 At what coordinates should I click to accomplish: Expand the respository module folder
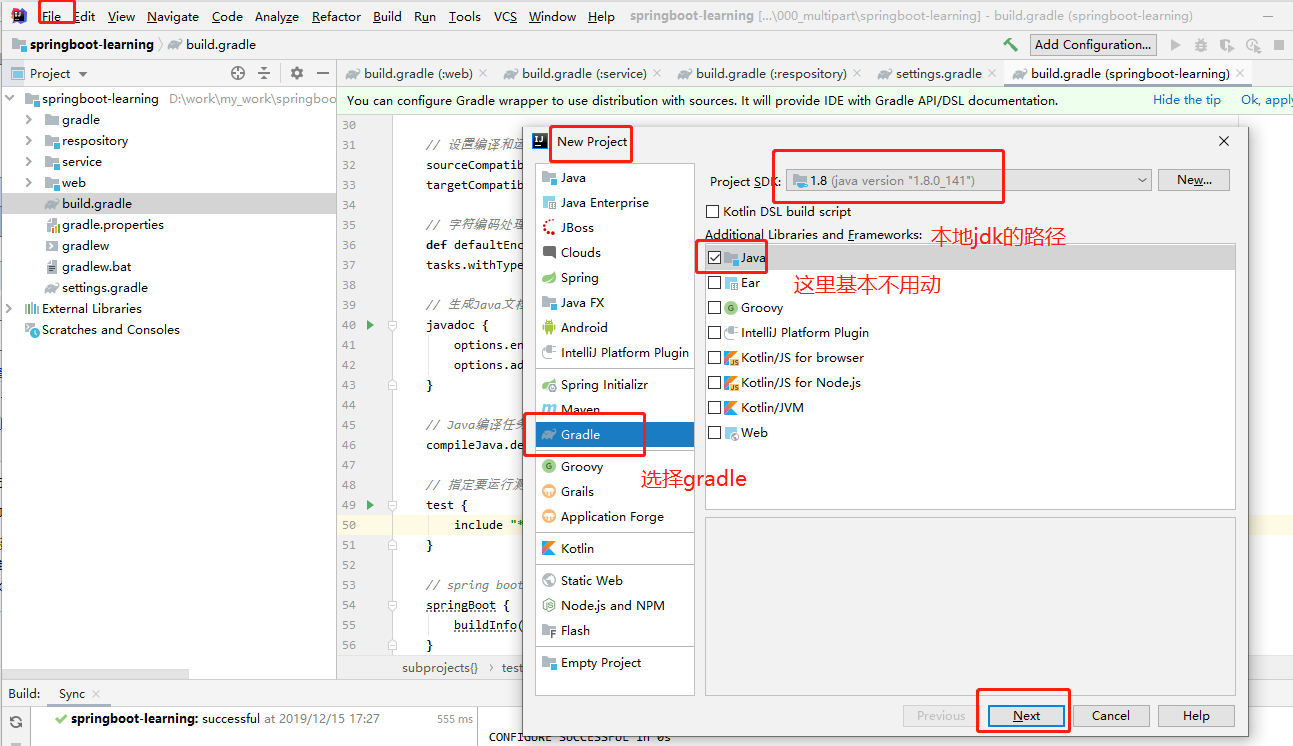(29, 141)
